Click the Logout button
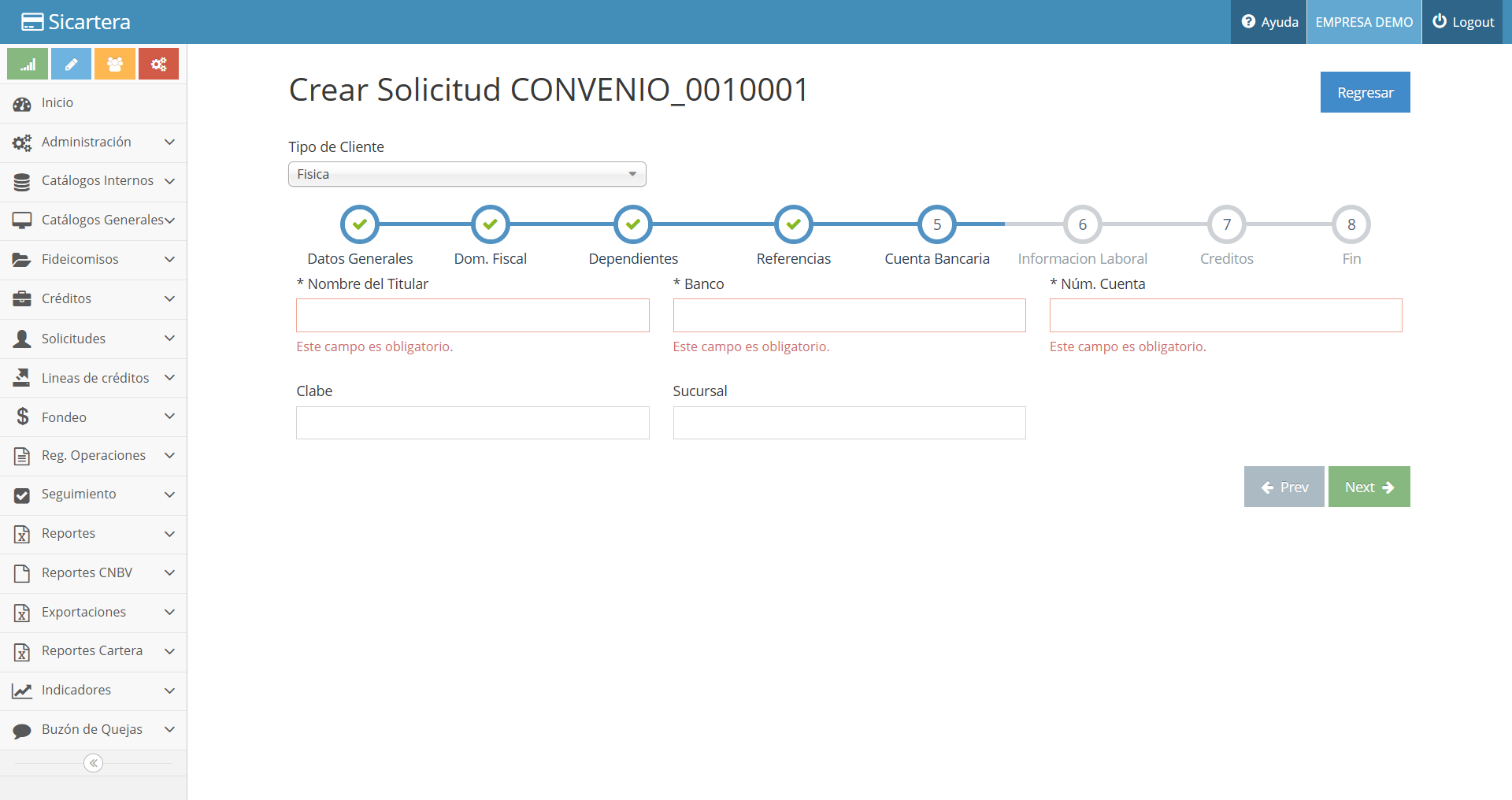The height and width of the screenshot is (800, 1512). pos(1463,22)
